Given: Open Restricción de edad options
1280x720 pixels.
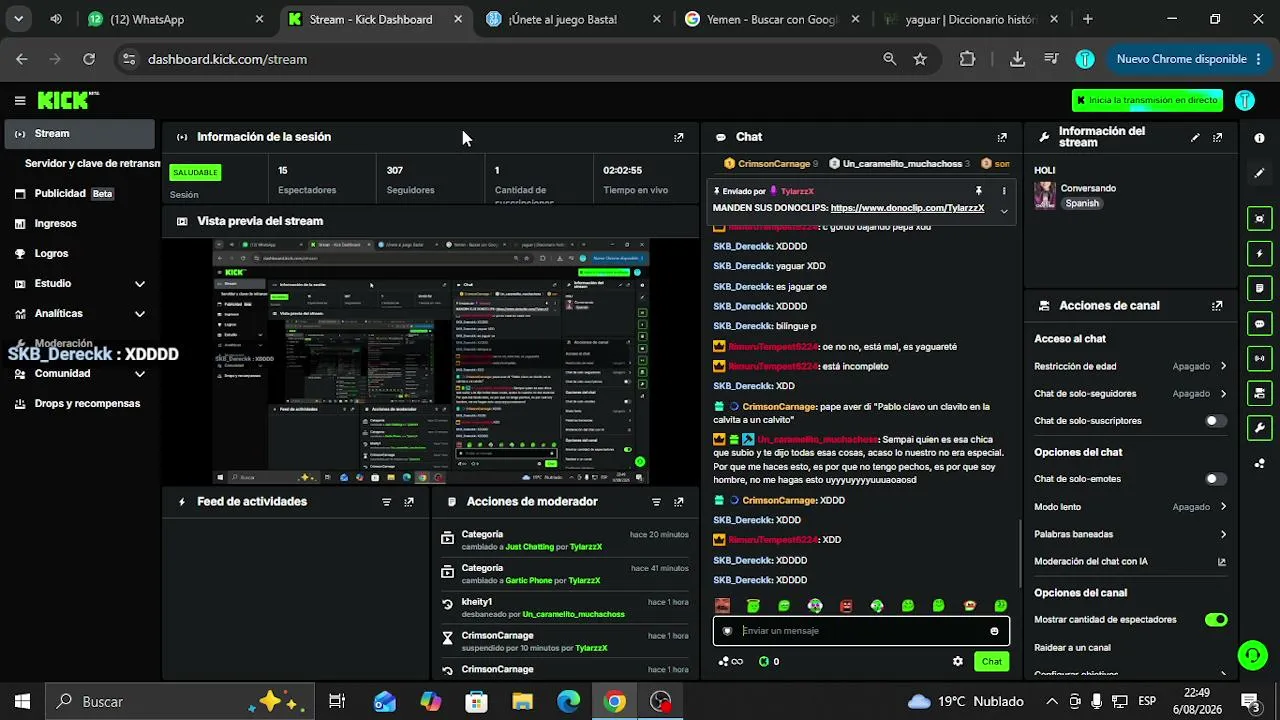Looking at the screenshot, I should tap(1130, 367).
